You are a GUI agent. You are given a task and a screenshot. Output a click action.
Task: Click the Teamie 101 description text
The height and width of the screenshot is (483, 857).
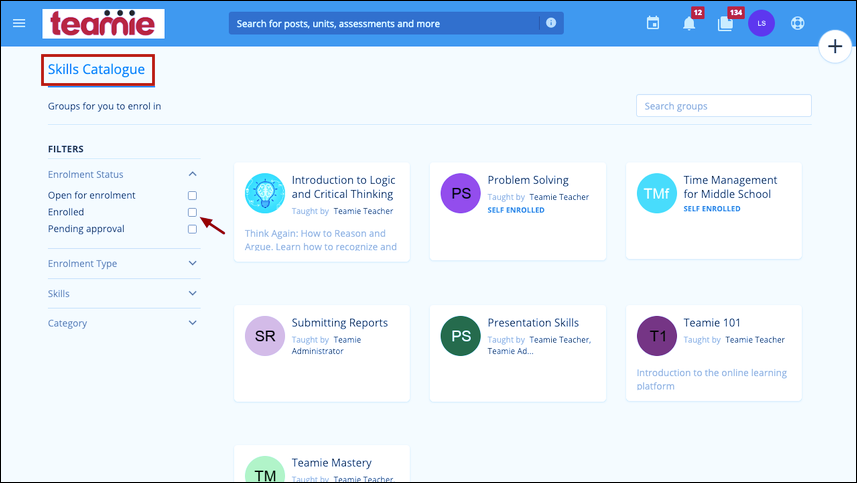tap(712, 379)
